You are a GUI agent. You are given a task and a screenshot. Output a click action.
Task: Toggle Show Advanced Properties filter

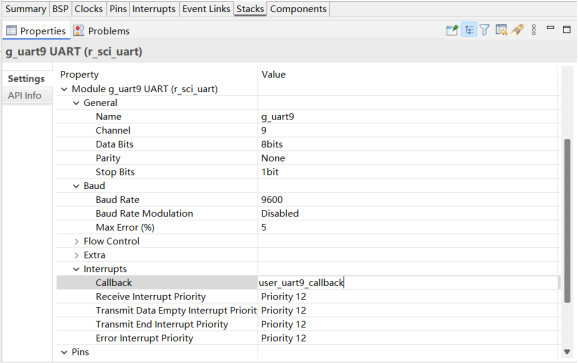(485, 30)
